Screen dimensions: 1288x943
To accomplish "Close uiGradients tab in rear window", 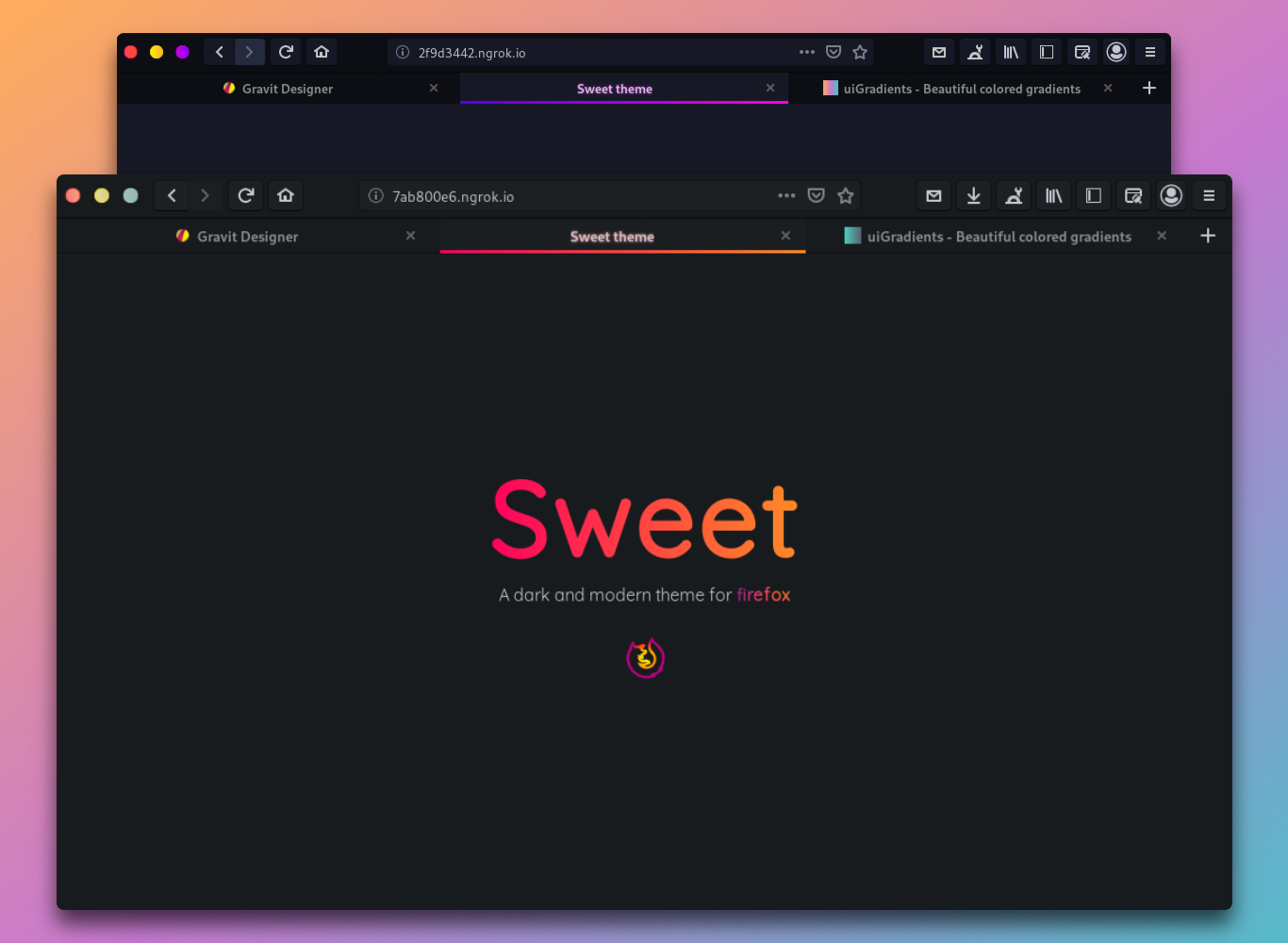I will coord(1108,88).
